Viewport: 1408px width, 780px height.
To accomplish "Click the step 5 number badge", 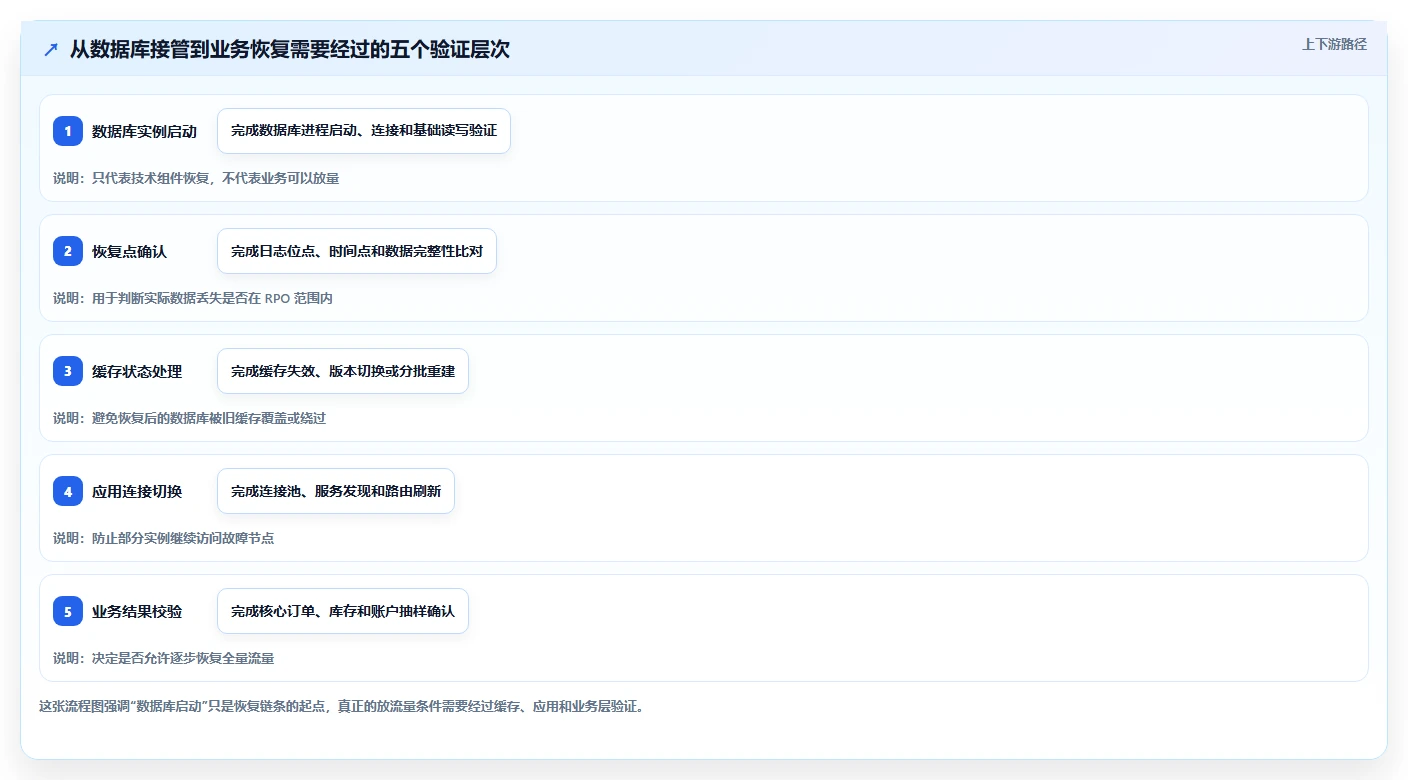I will click(68, 611).
